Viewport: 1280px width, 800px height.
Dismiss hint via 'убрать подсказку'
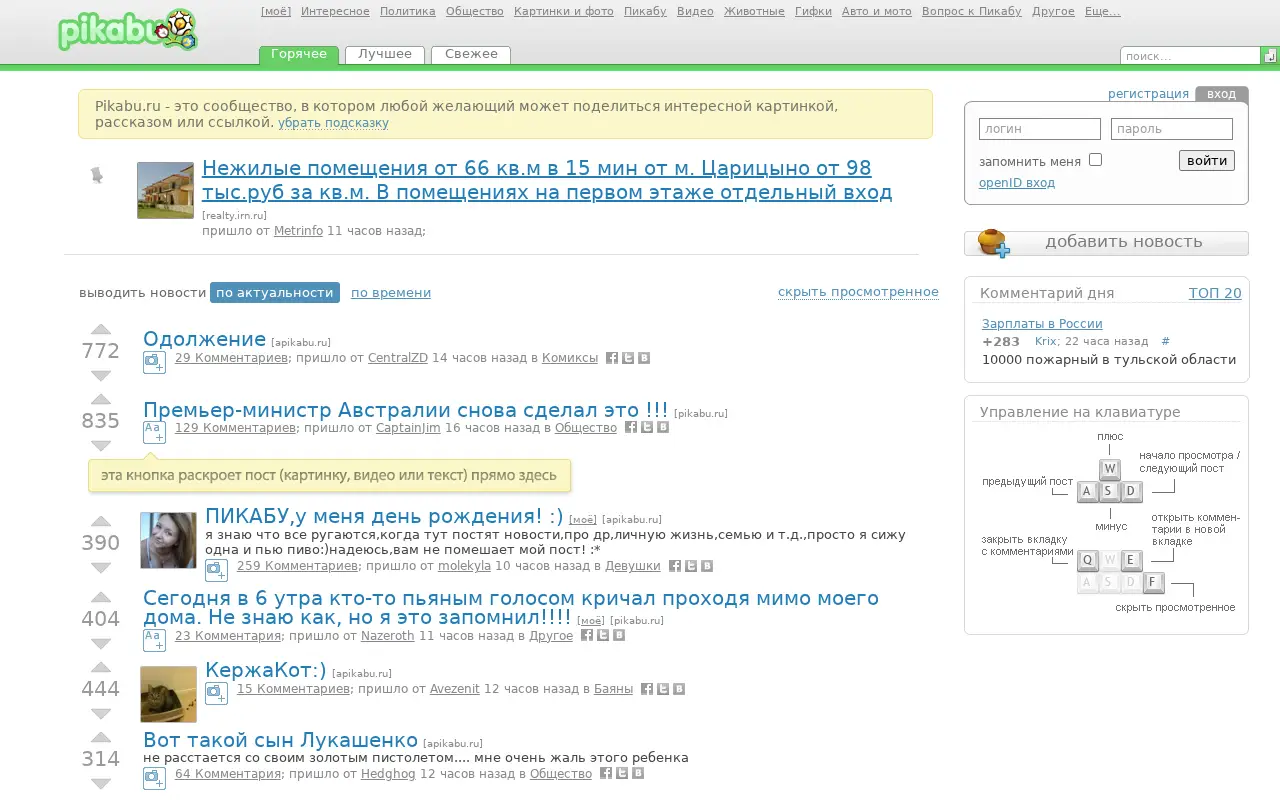click(333, 123)
